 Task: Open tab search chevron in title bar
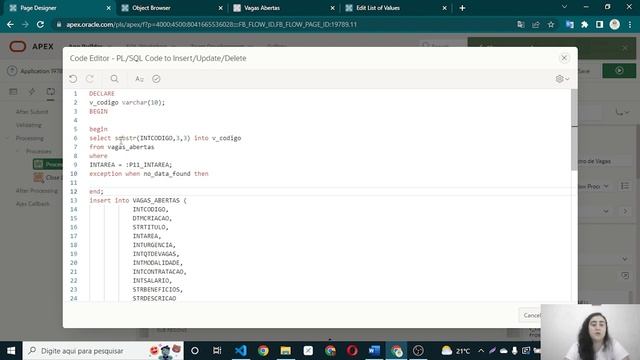564,7
